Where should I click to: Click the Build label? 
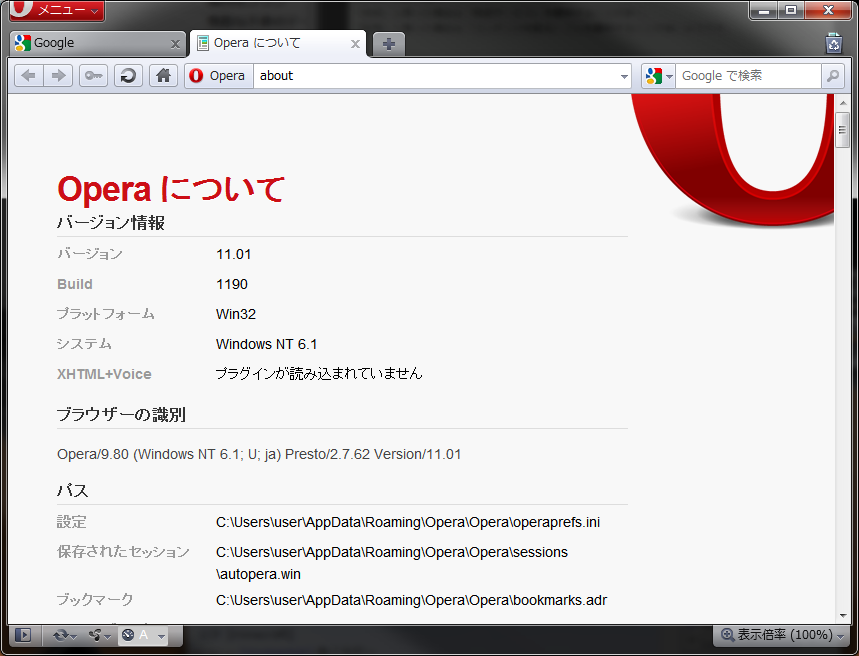pos(75,284)
